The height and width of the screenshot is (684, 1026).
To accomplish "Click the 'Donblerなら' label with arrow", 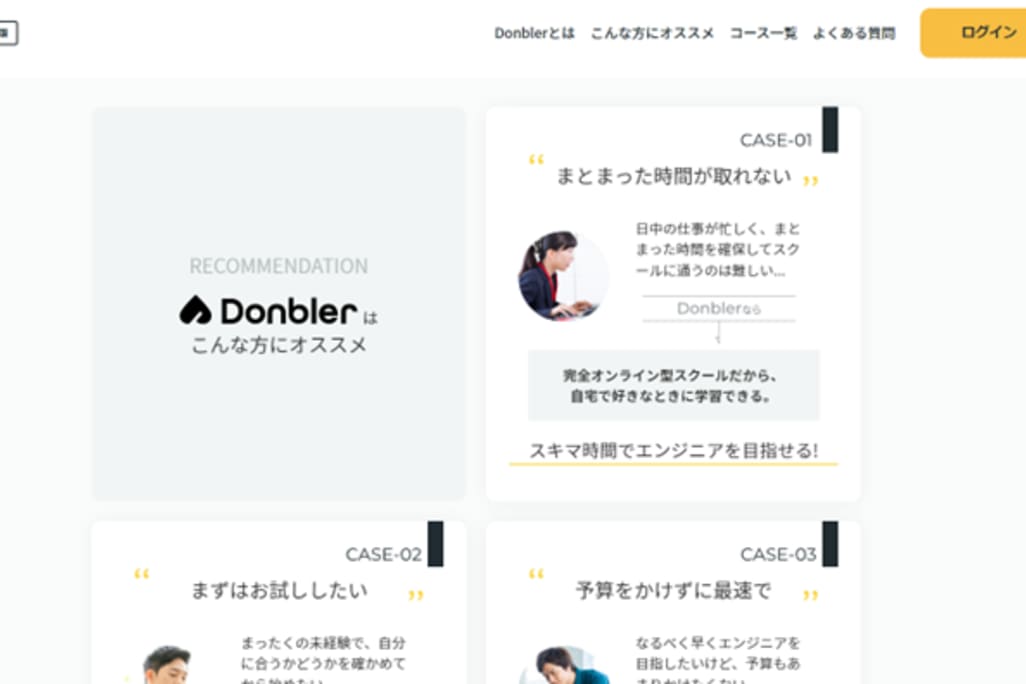I will coord(718,309).
